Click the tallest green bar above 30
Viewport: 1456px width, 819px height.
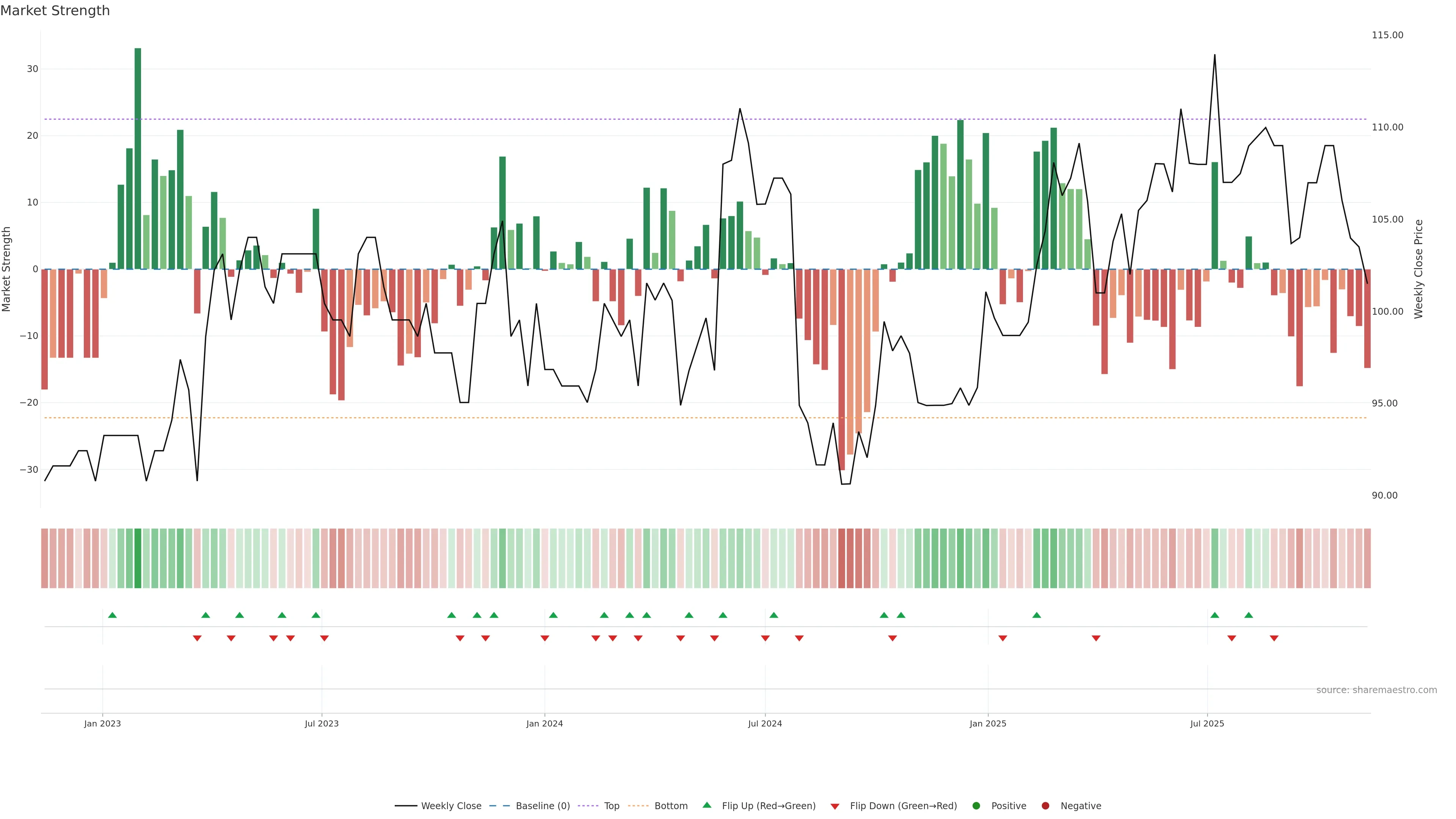click(138, 158)
